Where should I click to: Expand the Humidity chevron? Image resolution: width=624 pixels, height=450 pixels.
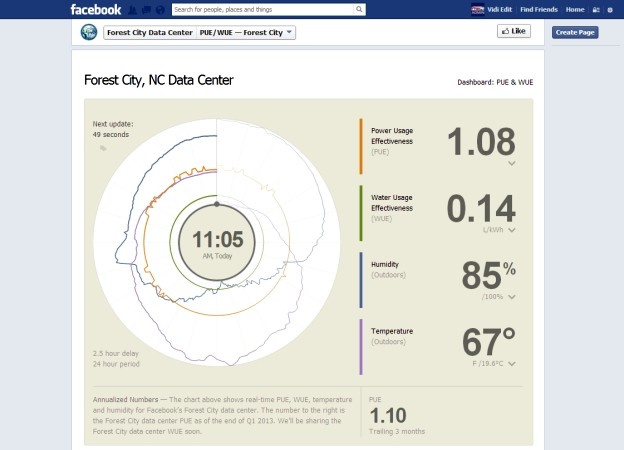point(512,297)
